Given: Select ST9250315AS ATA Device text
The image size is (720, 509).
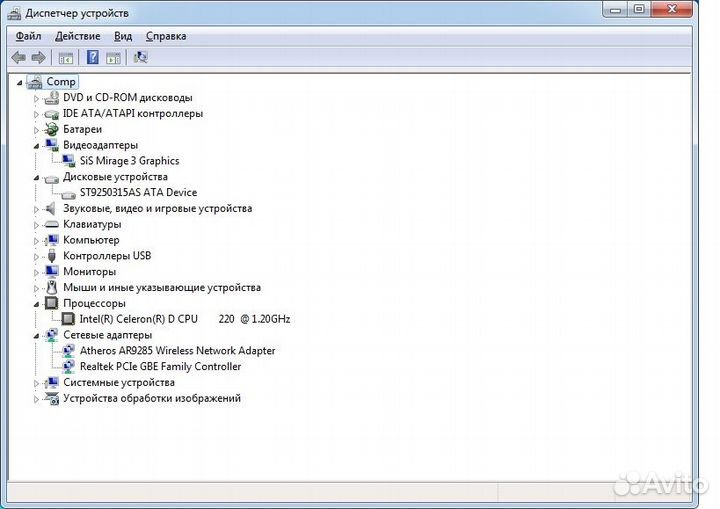Looking at the screenshot, I should [x=138, y=192].
